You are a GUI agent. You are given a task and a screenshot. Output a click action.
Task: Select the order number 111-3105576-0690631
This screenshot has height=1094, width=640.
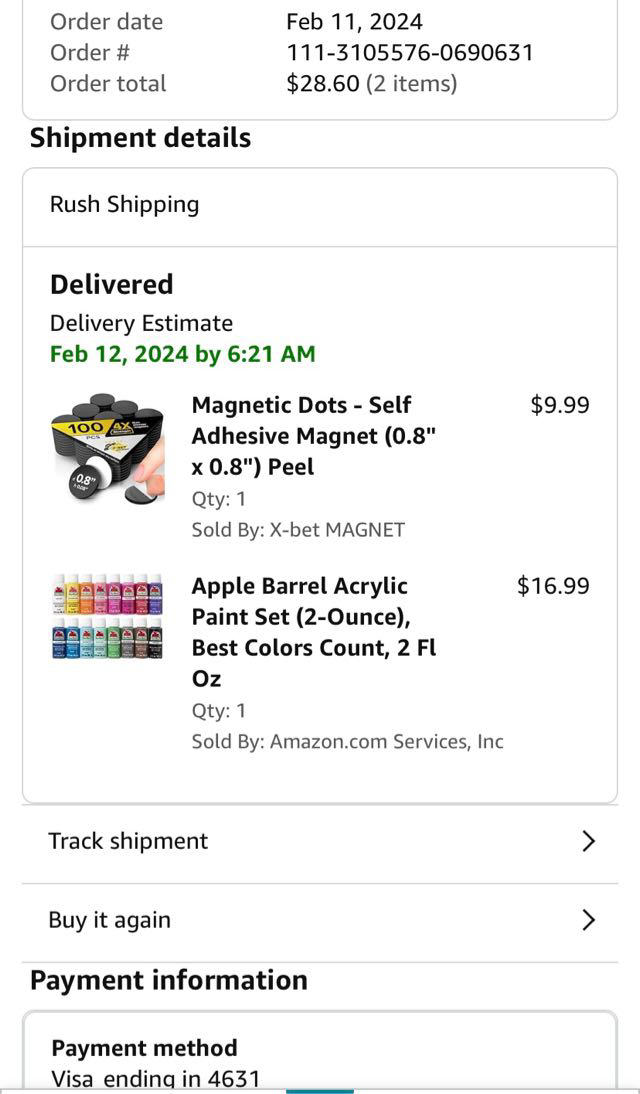410,52
